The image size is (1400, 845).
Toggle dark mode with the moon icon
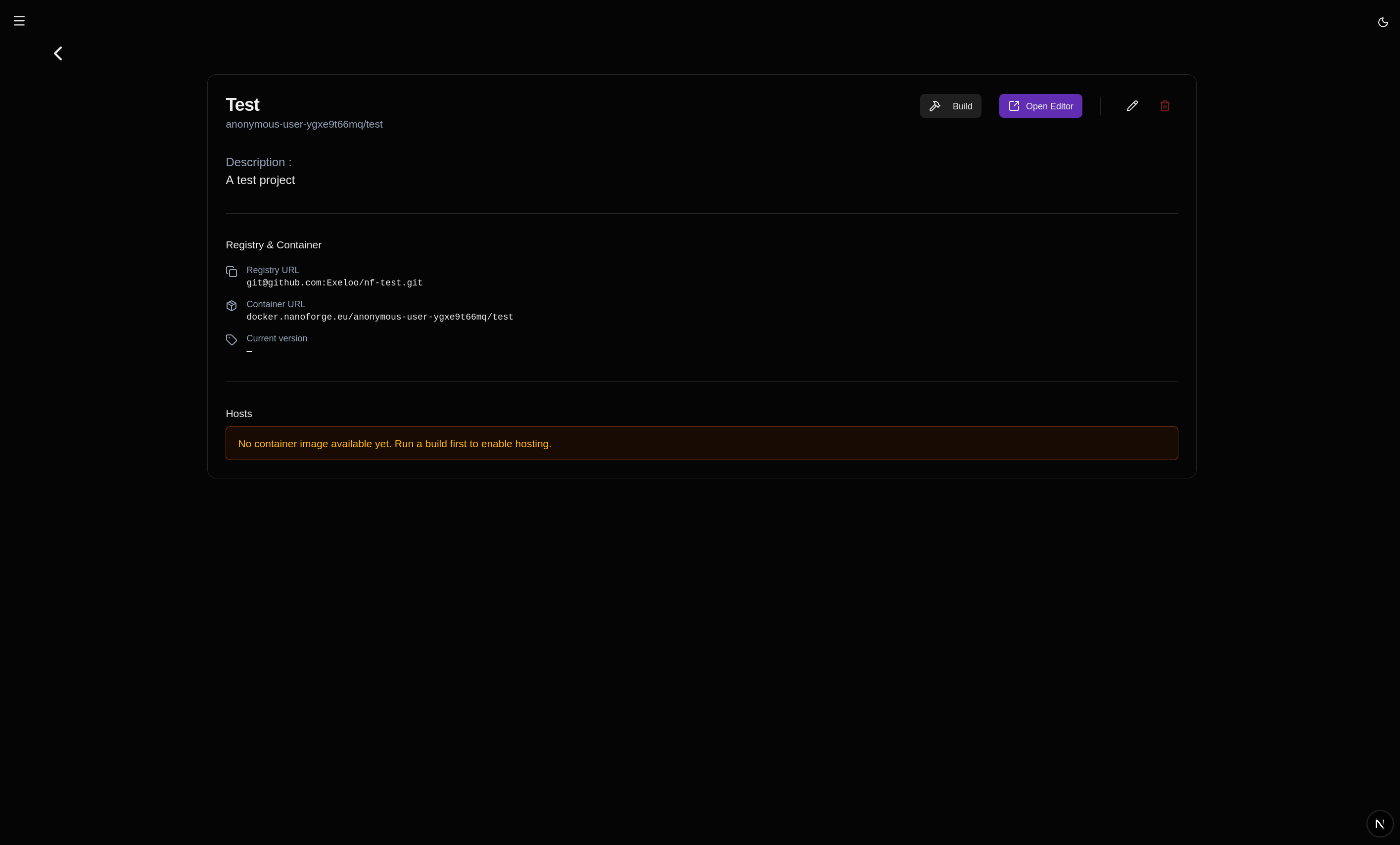(x=1383, y=22)
